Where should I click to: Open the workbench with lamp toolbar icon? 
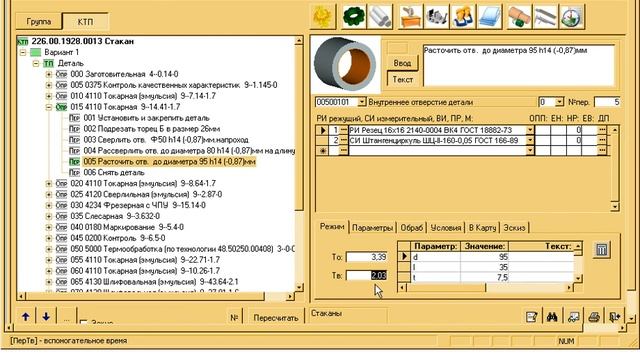(411, 17)
